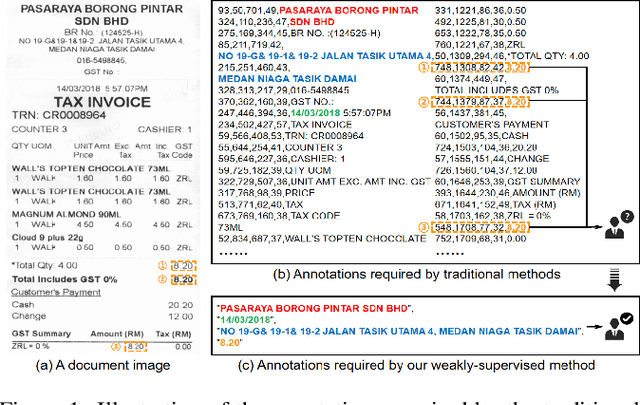The image size is (640, 405).
Task: Click line '393,1644,230,46,AMOUNT (RM)'
Action: click(x=507, y=193)
